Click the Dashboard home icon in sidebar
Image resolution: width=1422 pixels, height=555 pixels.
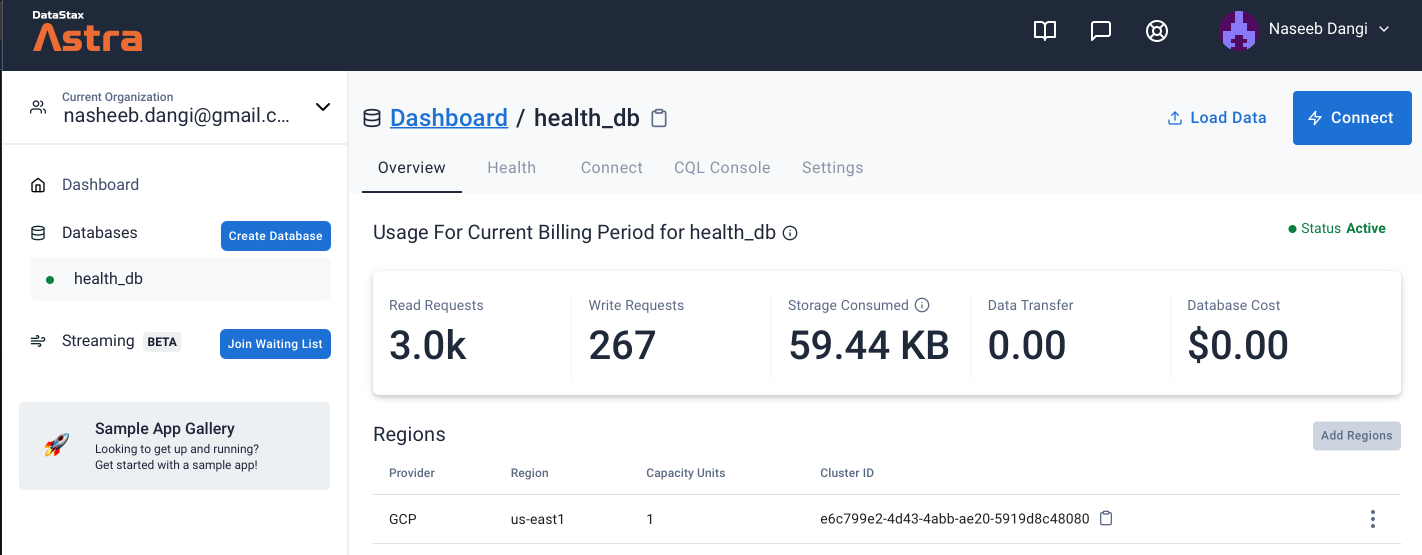pyautogui.click(x=38, y=185)
